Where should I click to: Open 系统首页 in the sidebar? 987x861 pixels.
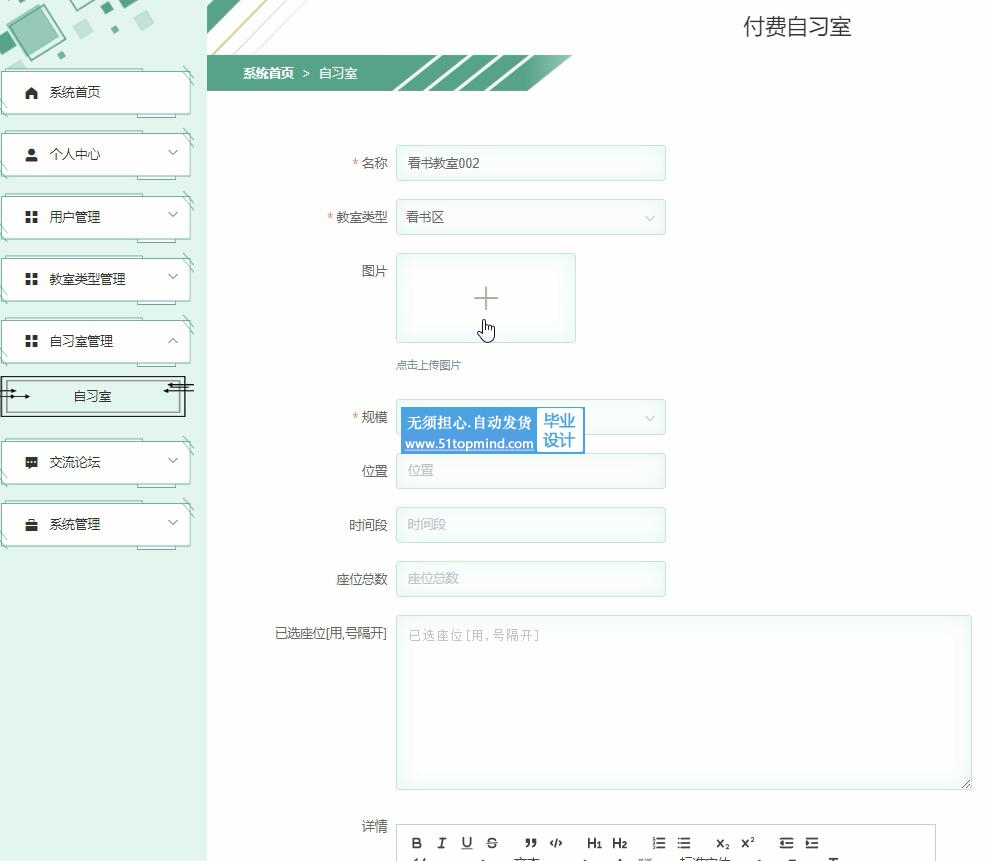95,93
